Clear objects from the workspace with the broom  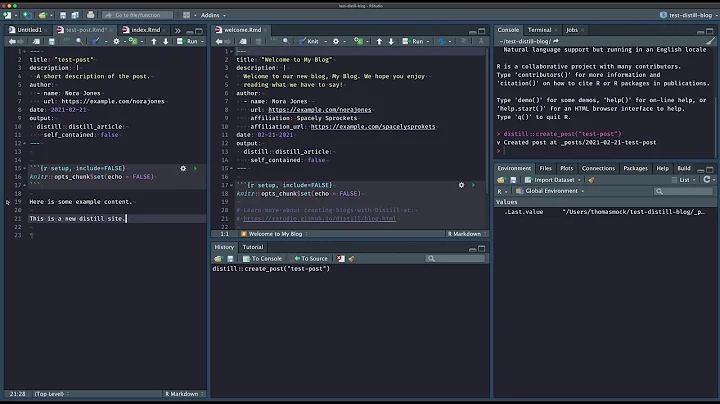pos(591,180)
